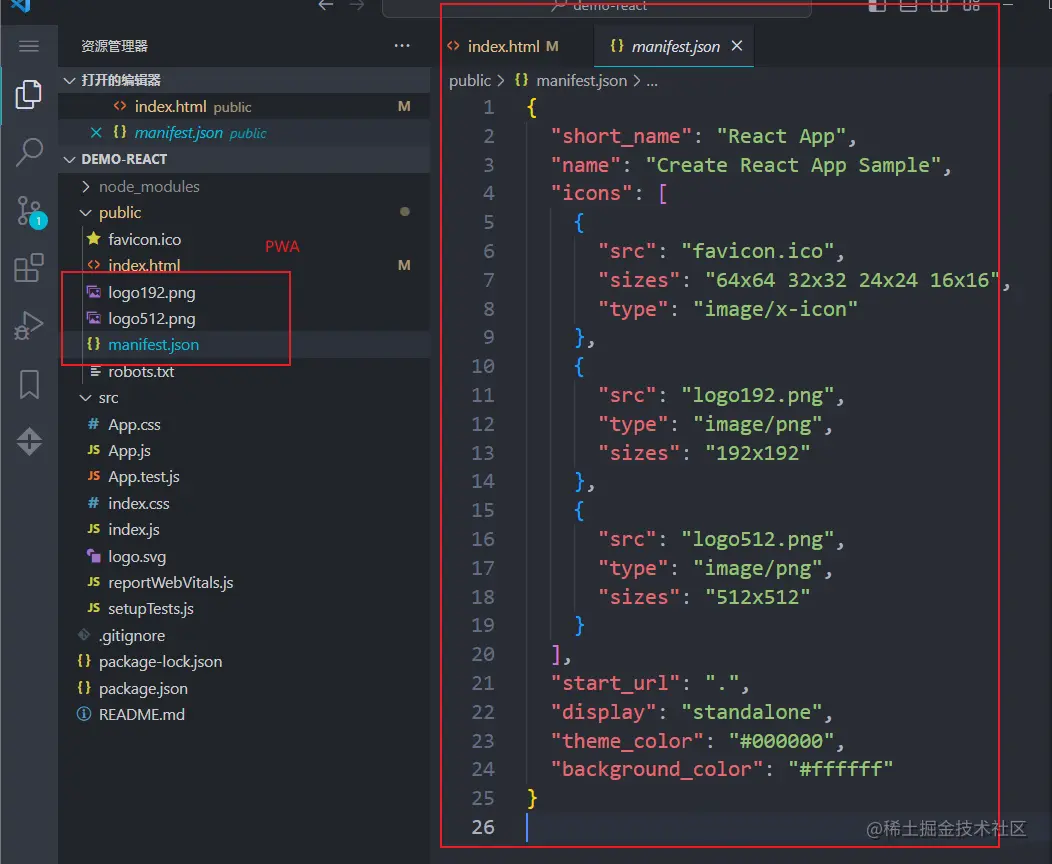Click the "#000000" theme color value
Screen dimensions: 1052x864
pyautogui.click(x=781, y=741)
